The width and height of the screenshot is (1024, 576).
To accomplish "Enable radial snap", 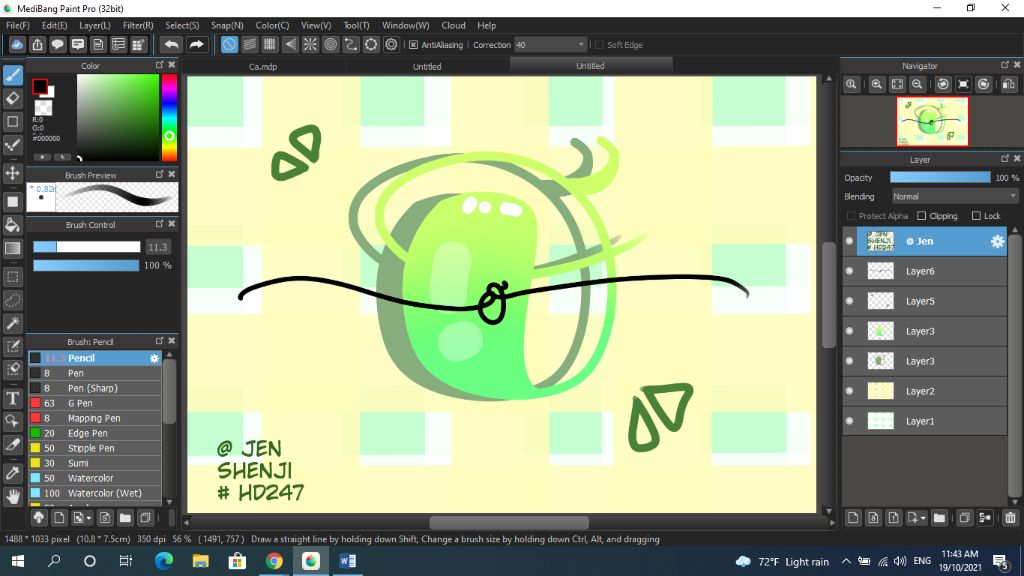I will tap(310, 44).
